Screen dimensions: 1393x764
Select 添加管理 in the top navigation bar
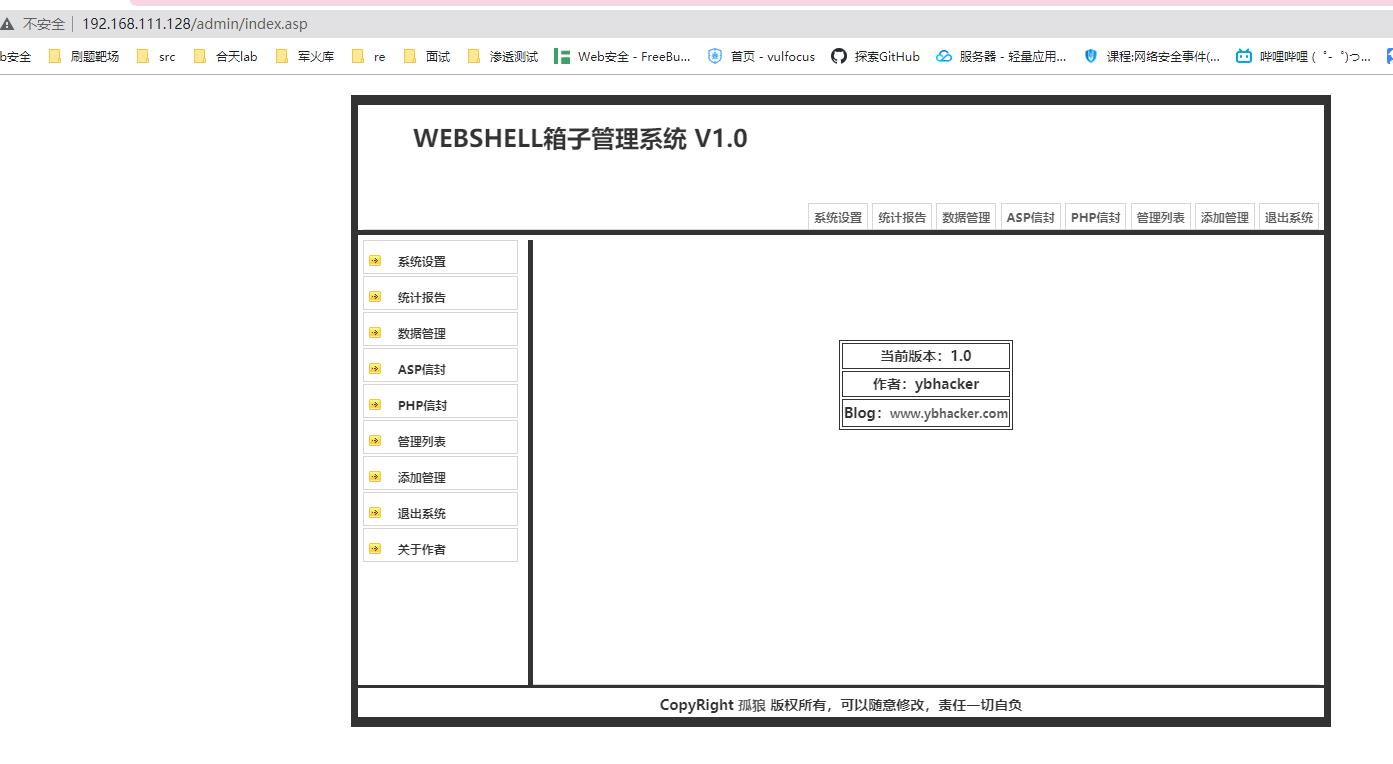[x=1225, y=217]
